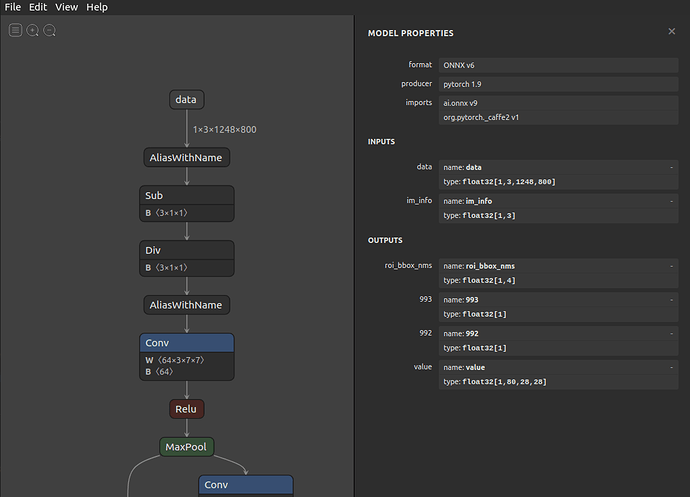The height and width of the screenshot is (497, 690).
Task: Open the Edit menu
Action: click(x=38, y=7)
